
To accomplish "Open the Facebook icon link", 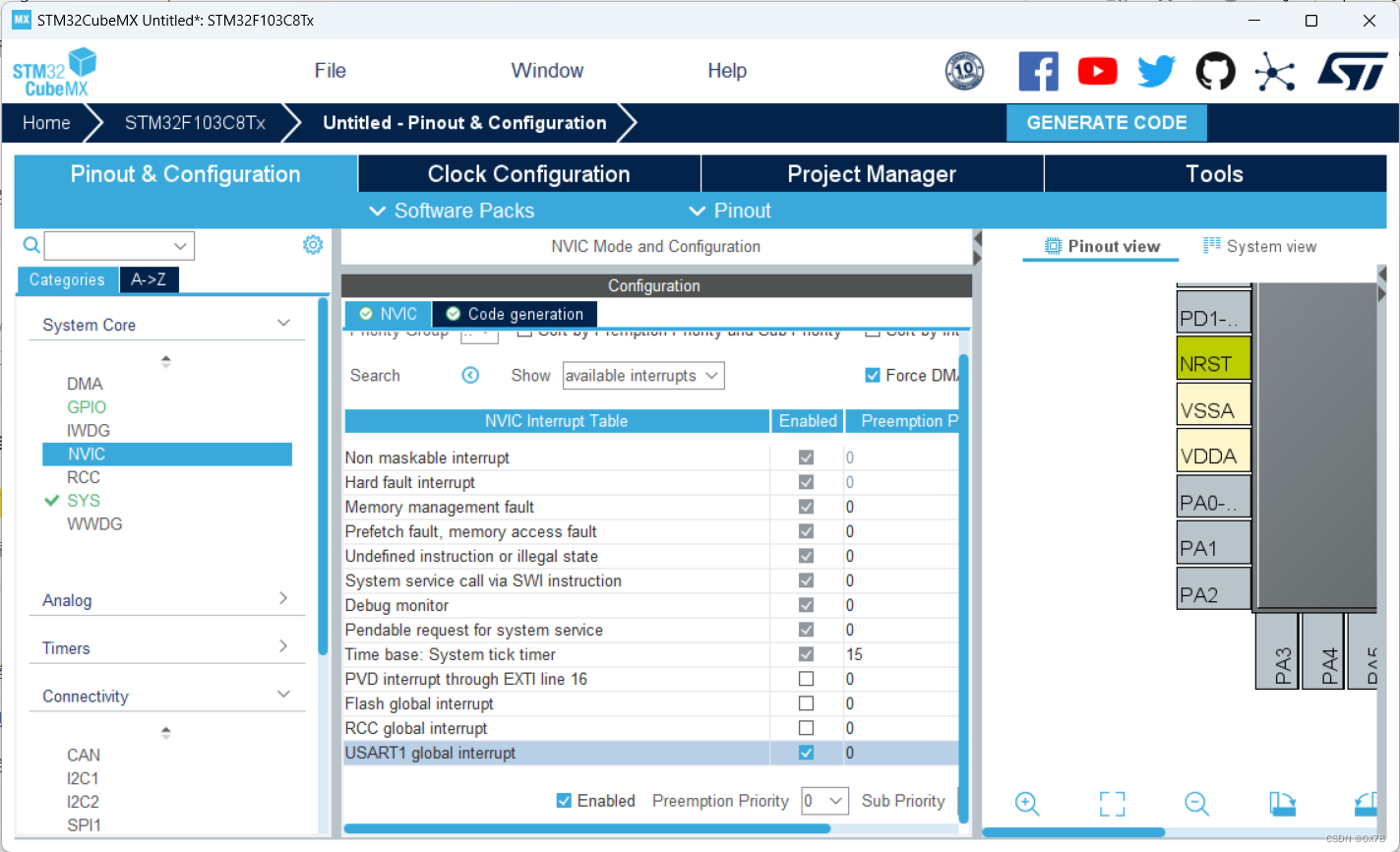I will coord(1038,71).
